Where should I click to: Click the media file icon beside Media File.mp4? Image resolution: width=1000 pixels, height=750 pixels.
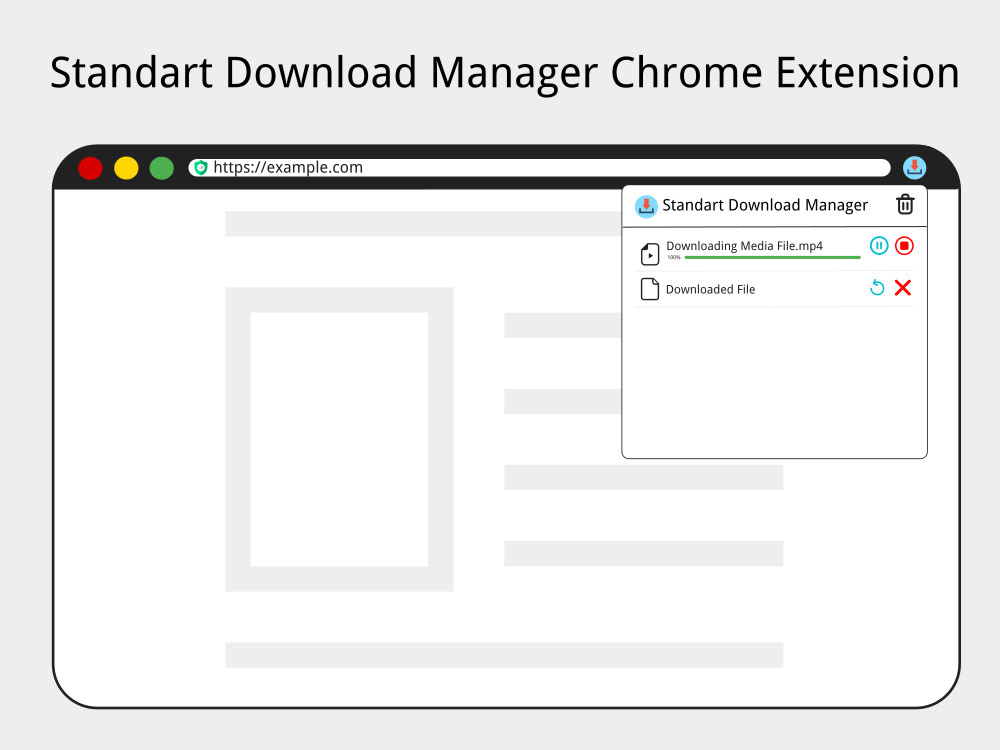point(650,254)
